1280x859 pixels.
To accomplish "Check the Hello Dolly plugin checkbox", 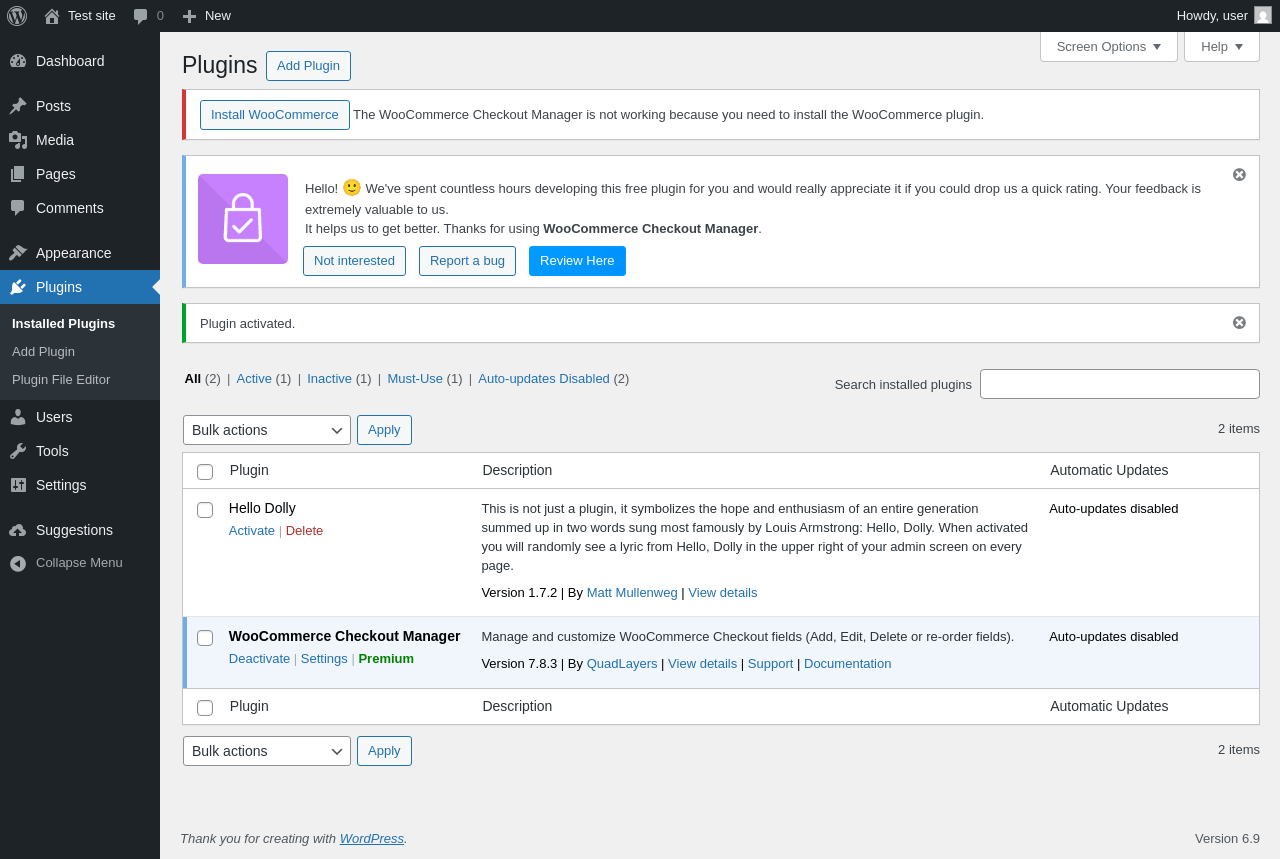I will (x=205, y=510).
